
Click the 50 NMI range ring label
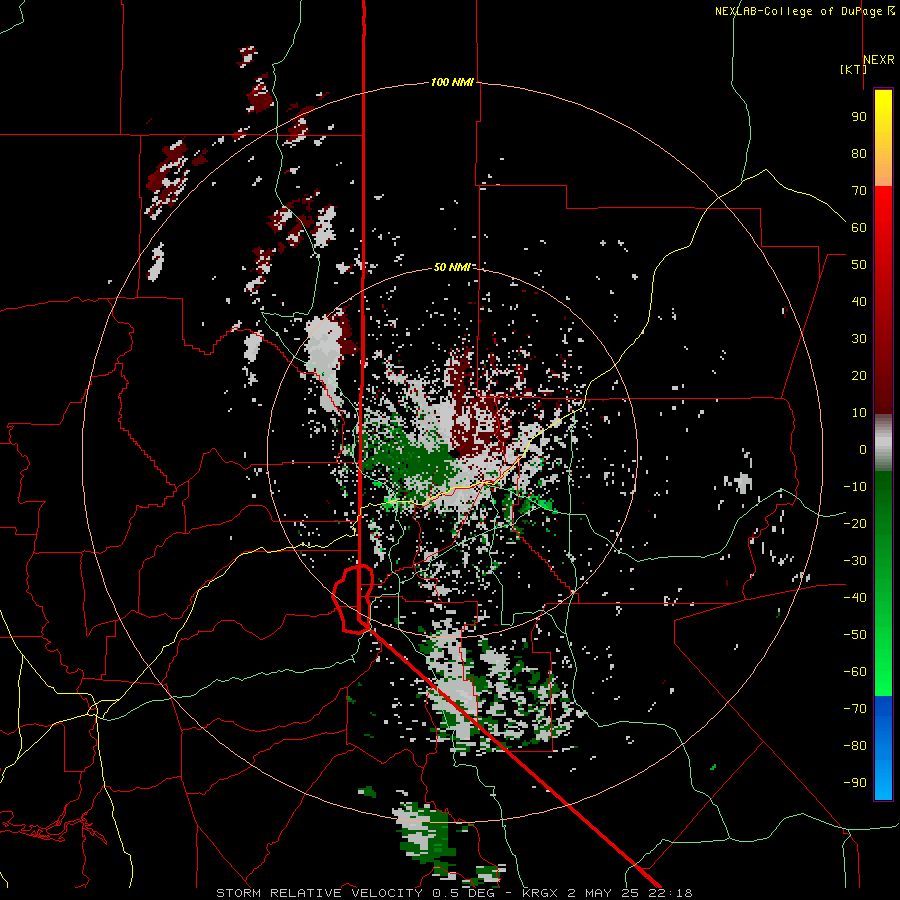tap(452, 267)
